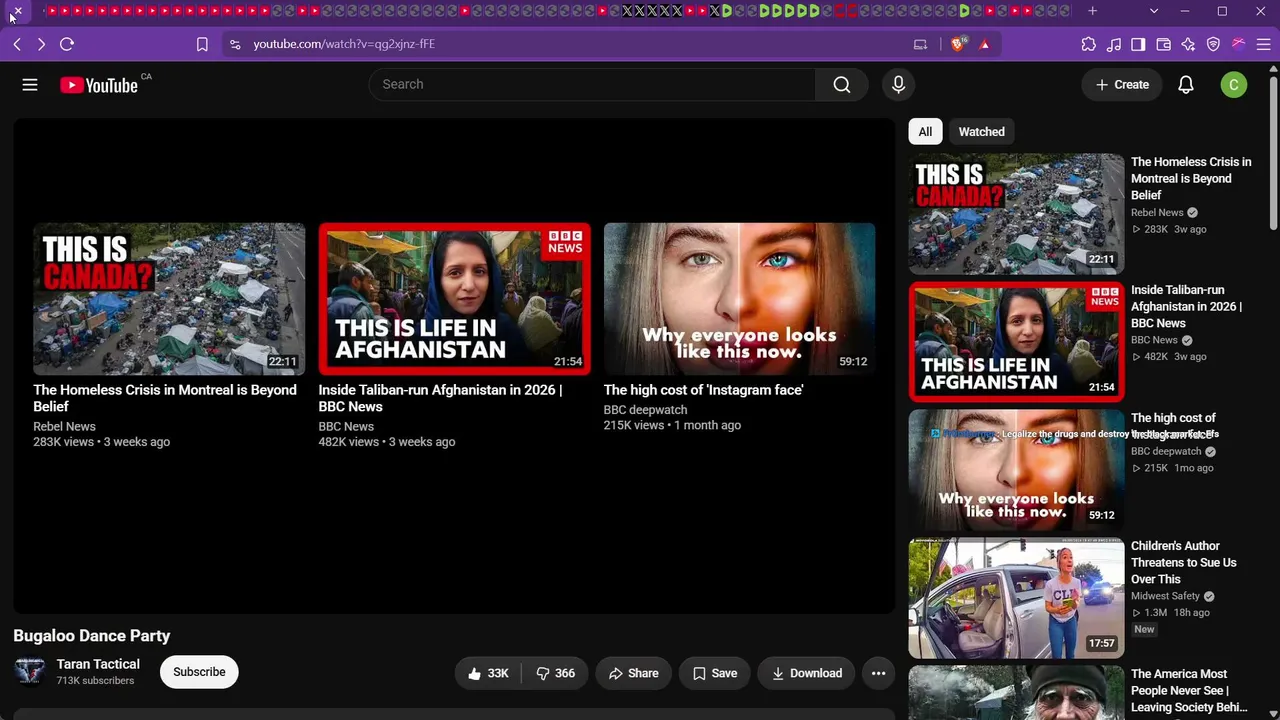Open the browser extensions puzzle icon
Screen dimensions: 1280x720
(x=1089, y=44)
